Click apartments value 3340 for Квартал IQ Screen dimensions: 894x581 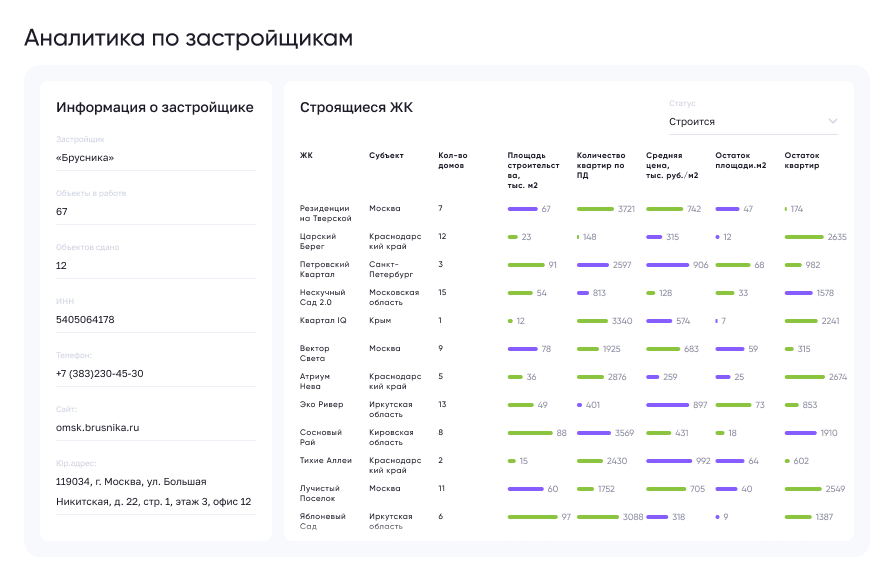pyautogui.click(x=622, y=321)
